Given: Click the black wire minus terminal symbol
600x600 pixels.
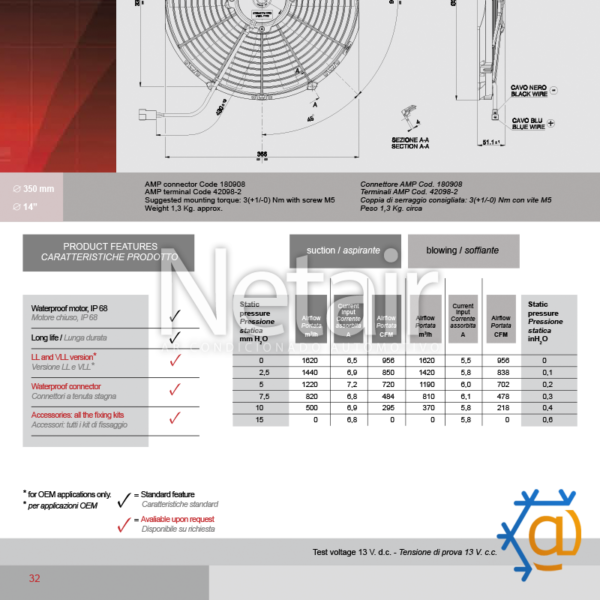Looking at the screenshot, I should (552, 90).
